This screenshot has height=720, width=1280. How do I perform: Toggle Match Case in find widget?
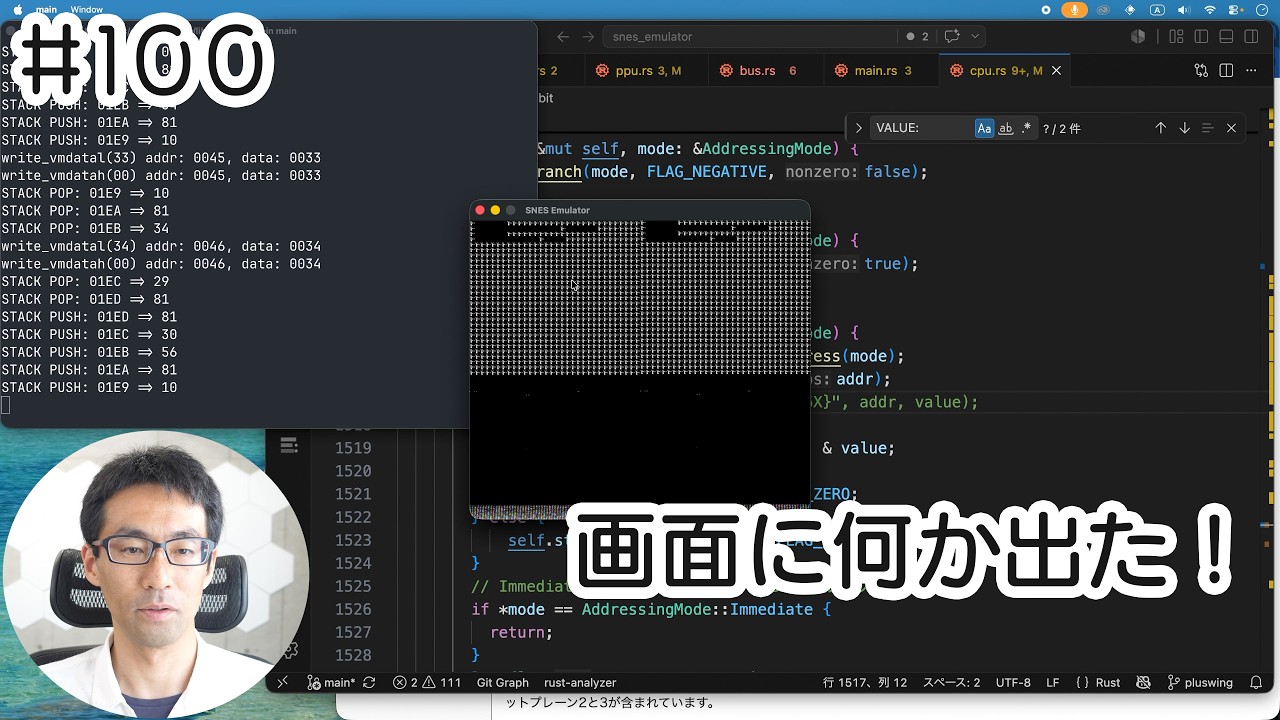[x=984, y=128]
